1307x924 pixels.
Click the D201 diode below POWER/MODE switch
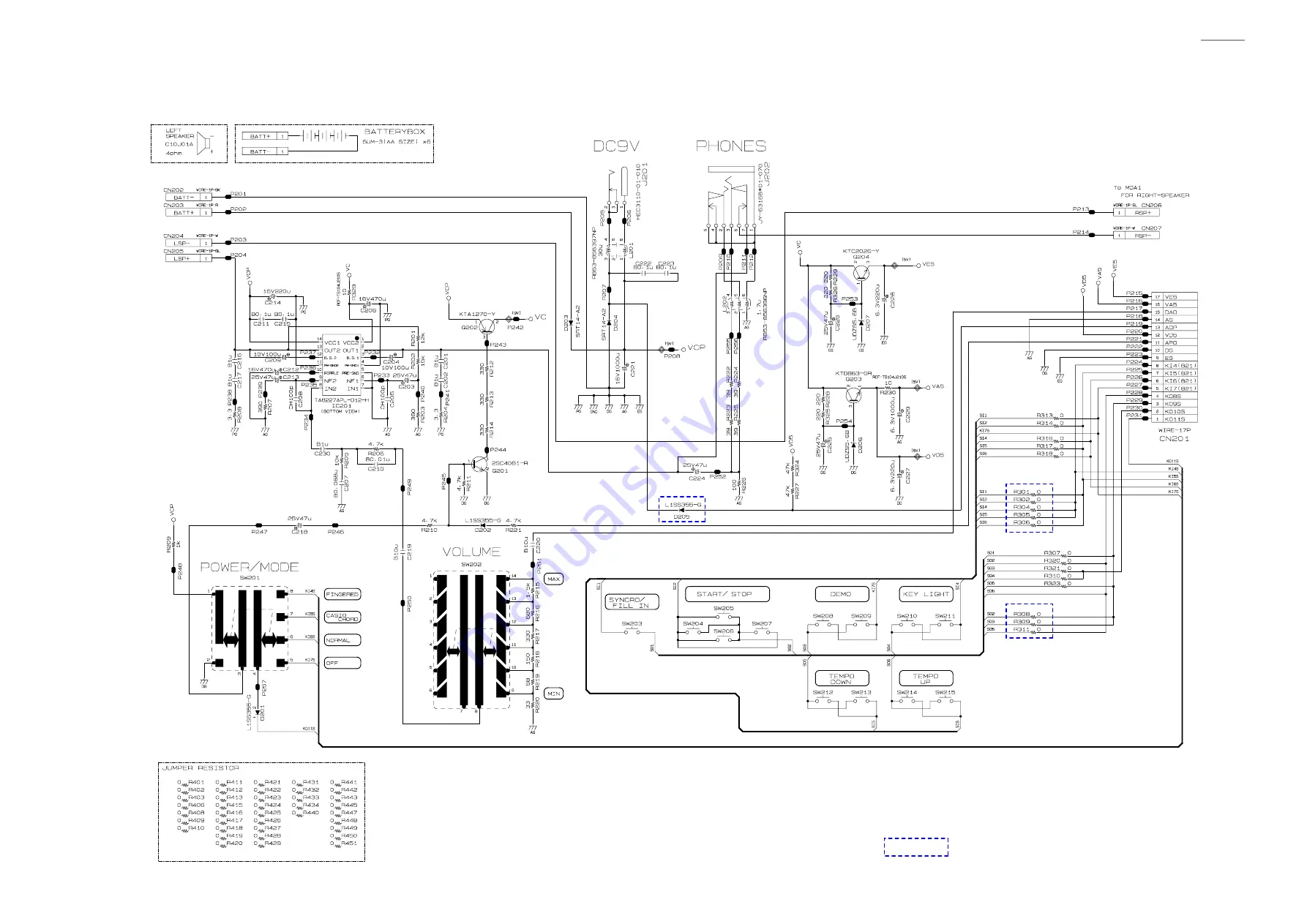[257, 711]
